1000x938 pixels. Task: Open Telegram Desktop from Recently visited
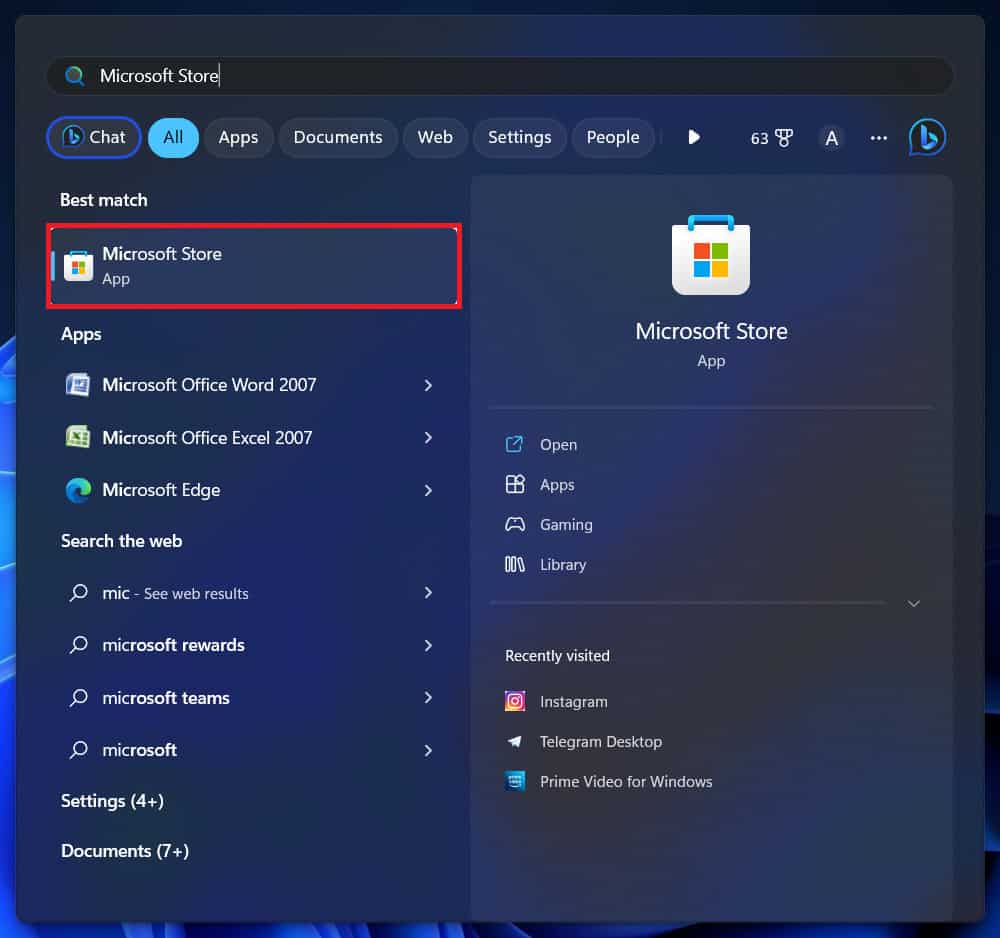600,742
